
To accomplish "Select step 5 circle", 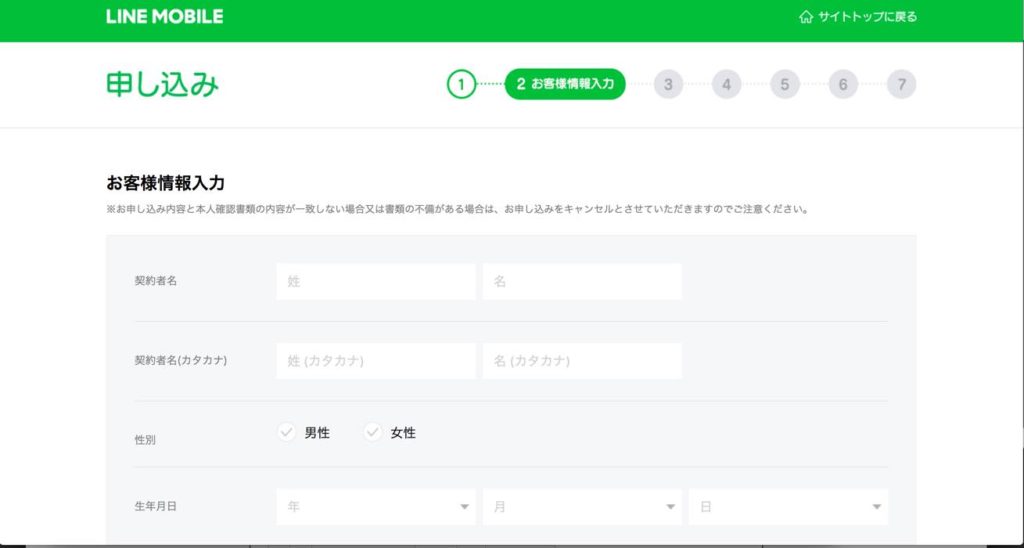I will [785, 84].
